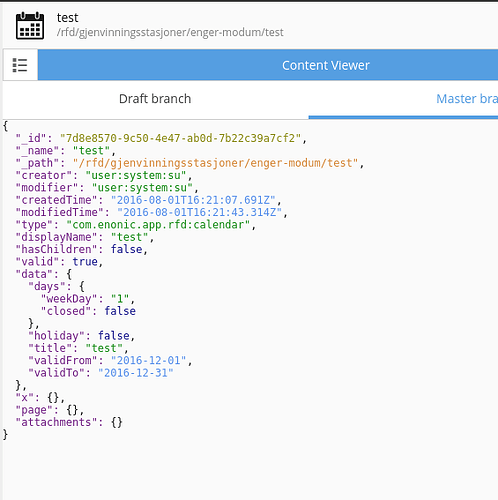The height and width of the screenshot is (500, 498).
Task: Switch to the Draft branch tab
Action: (155, 99)
